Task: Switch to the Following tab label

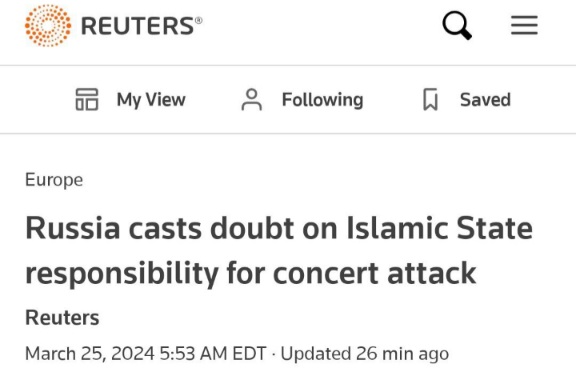Action: coord(323,100)
